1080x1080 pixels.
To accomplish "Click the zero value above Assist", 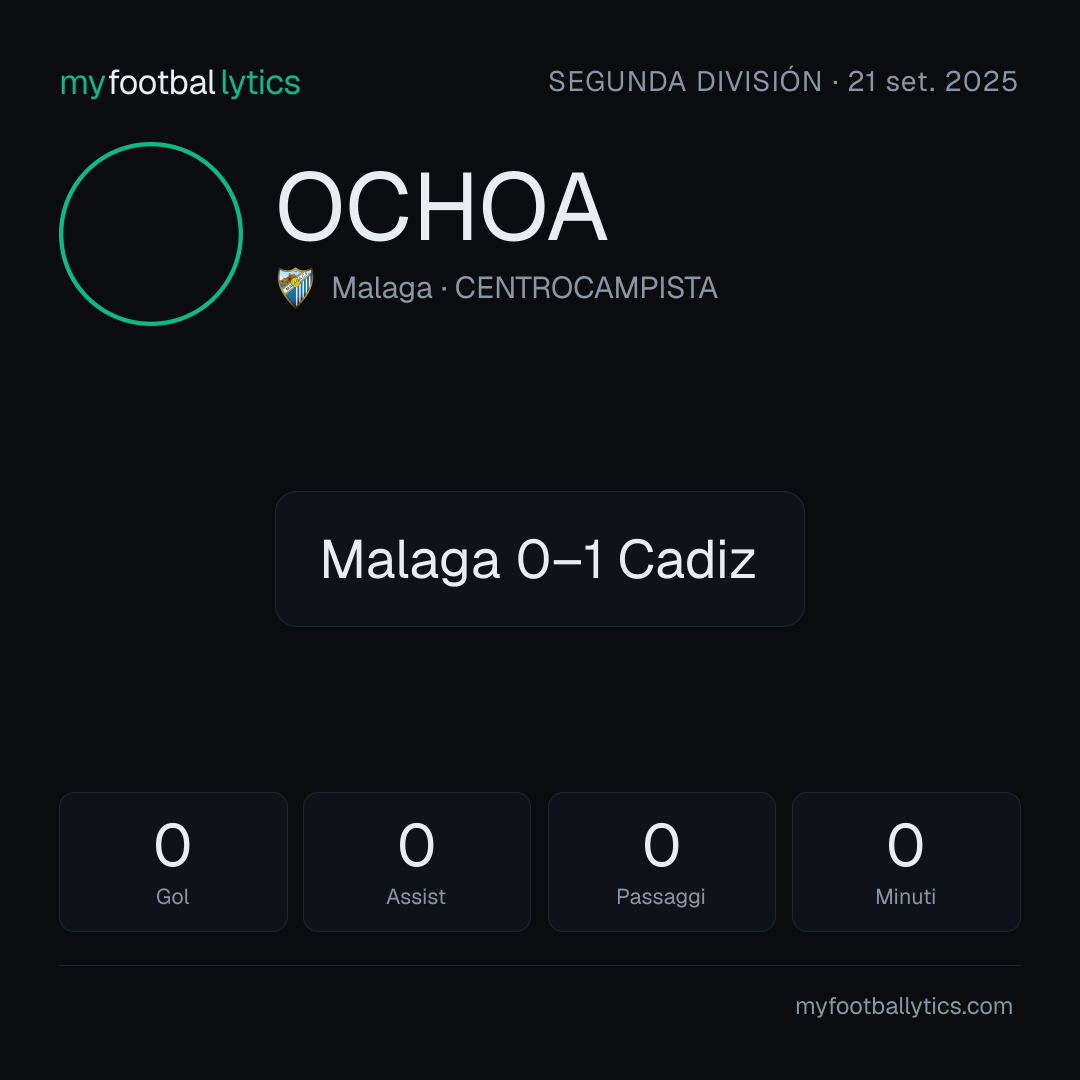I will (416, 845).
